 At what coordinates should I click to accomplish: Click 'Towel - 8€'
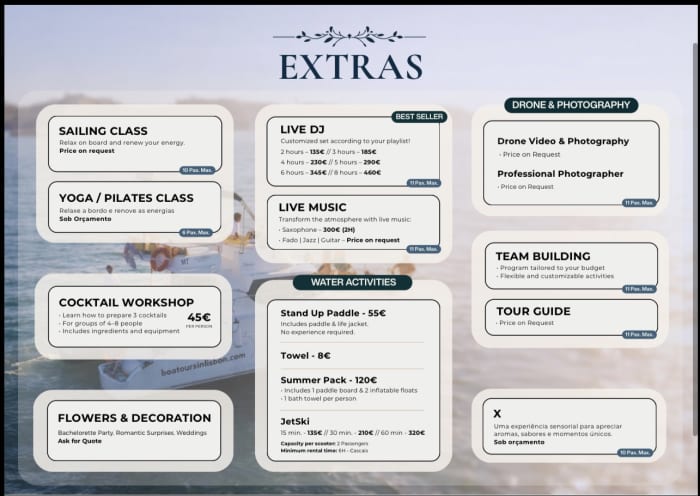(305, 355)
